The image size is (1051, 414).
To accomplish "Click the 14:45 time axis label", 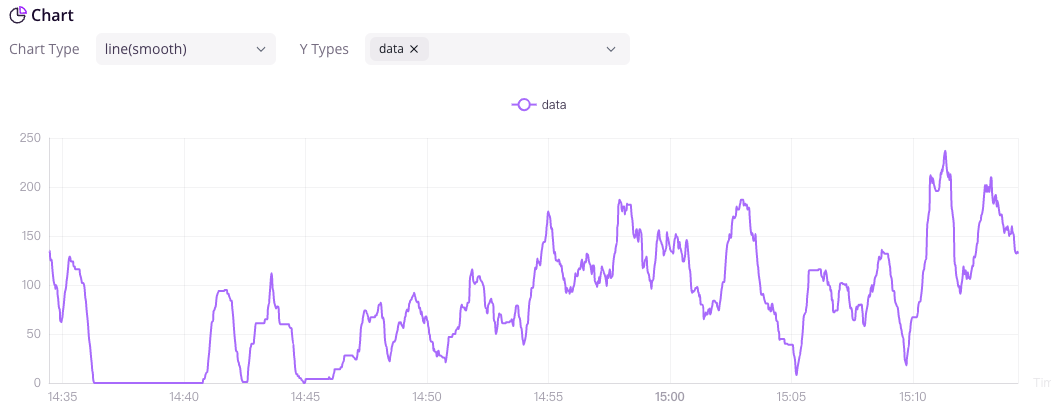I will pos(305,397).
